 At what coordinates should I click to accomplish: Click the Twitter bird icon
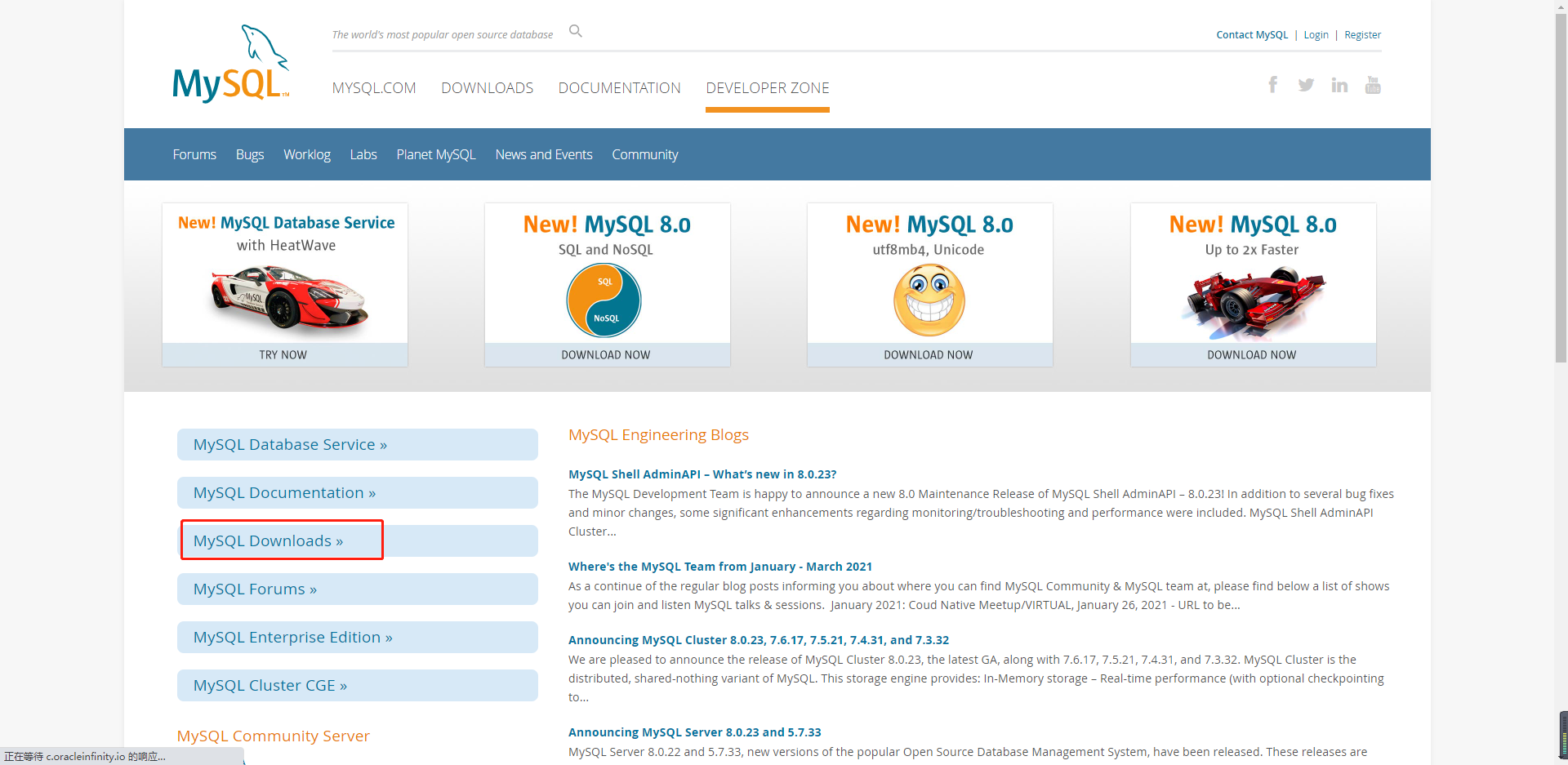coord(1306,84)
